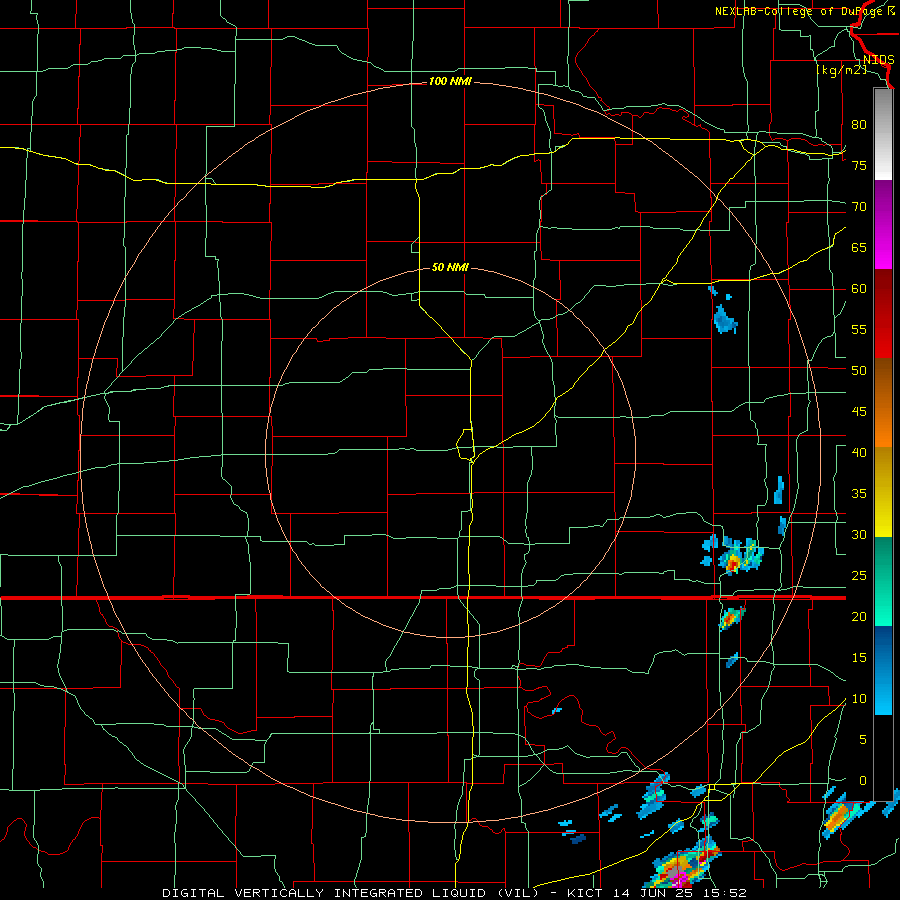Click the scale value 35
Viewport: 900px width, 900px height.
coord(859,494)
